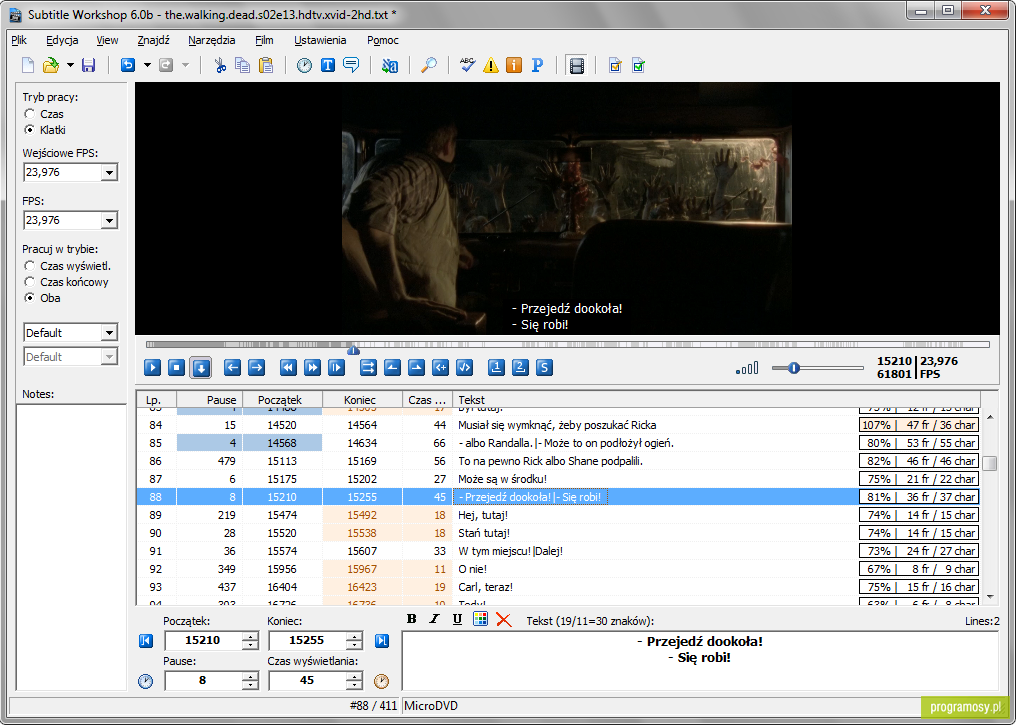Open the Ustawienia menu

pyautogui.click(x=320, y=40)
